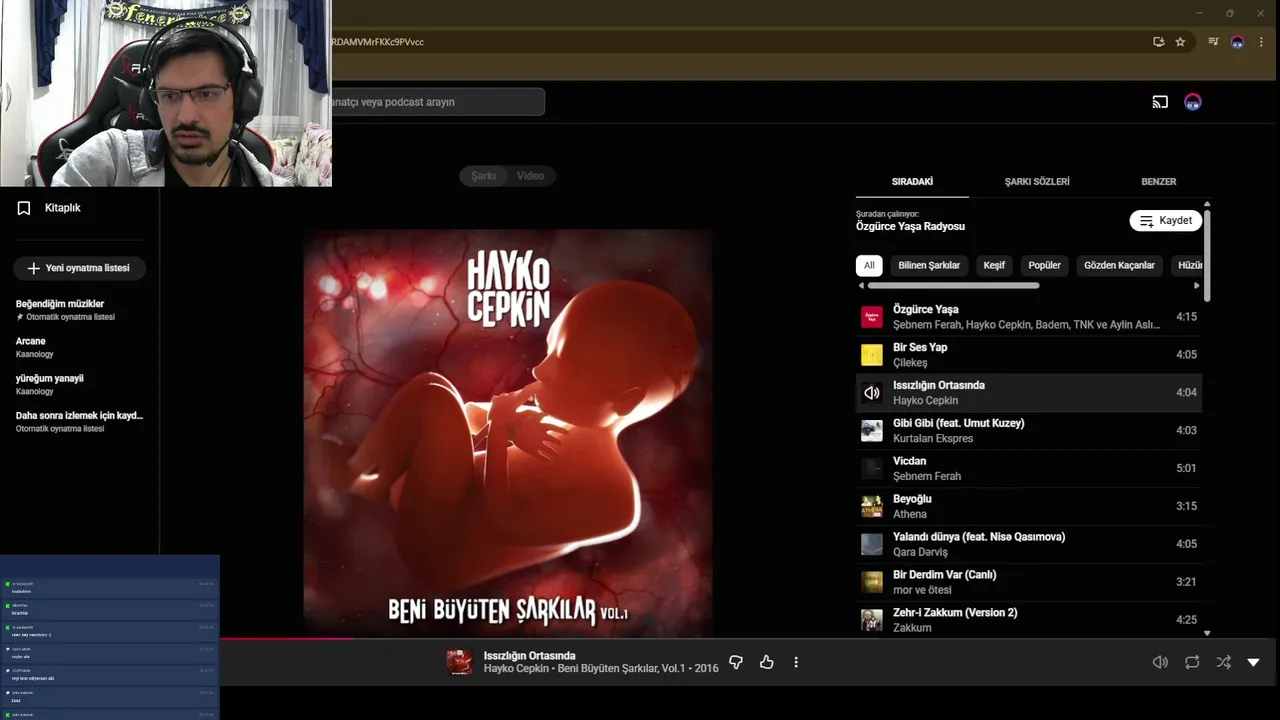The image size is (1280, 720).
Task: Toggle repeat mode in the player bar
Action: 1192,662
